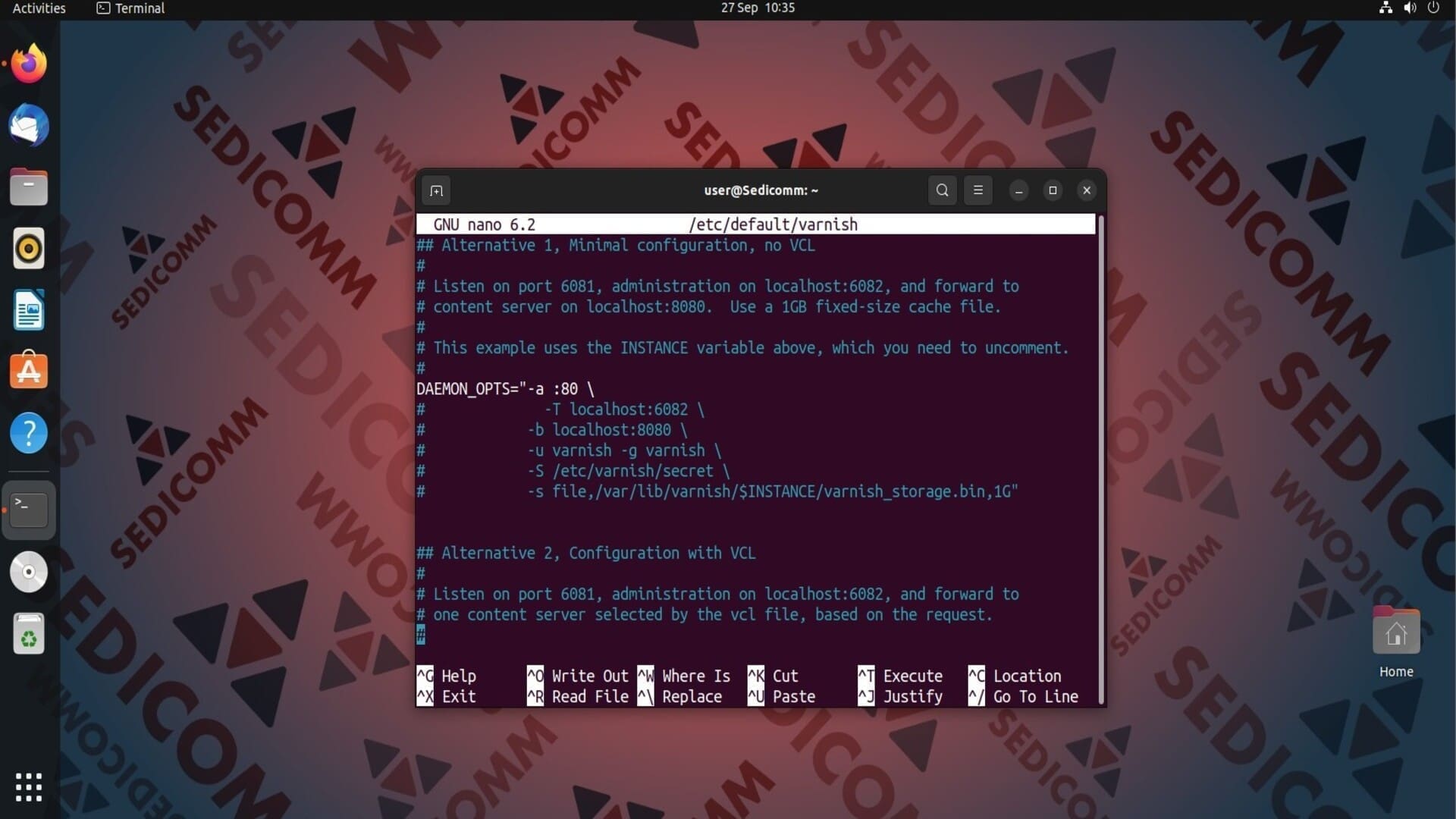Click the '-b localhost:8080' line
The height and width of the screenshot is (819, 1456).
pyautogui.click(x=552, y=430)
